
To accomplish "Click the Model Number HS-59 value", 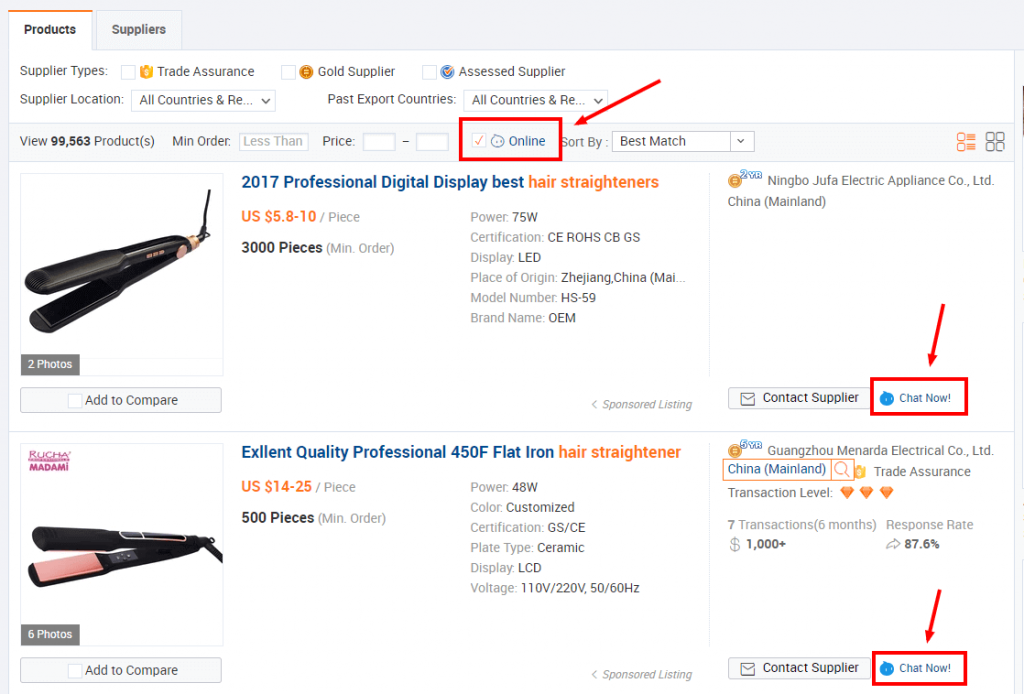I will pos(578,298).
